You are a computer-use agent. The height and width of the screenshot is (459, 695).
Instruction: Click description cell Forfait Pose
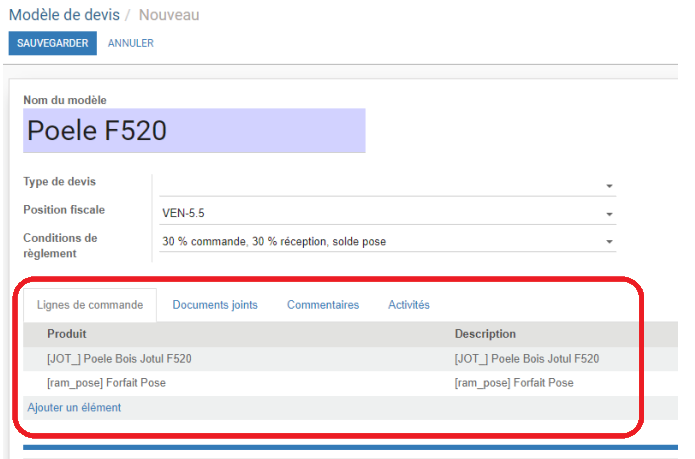coord(514,383)
